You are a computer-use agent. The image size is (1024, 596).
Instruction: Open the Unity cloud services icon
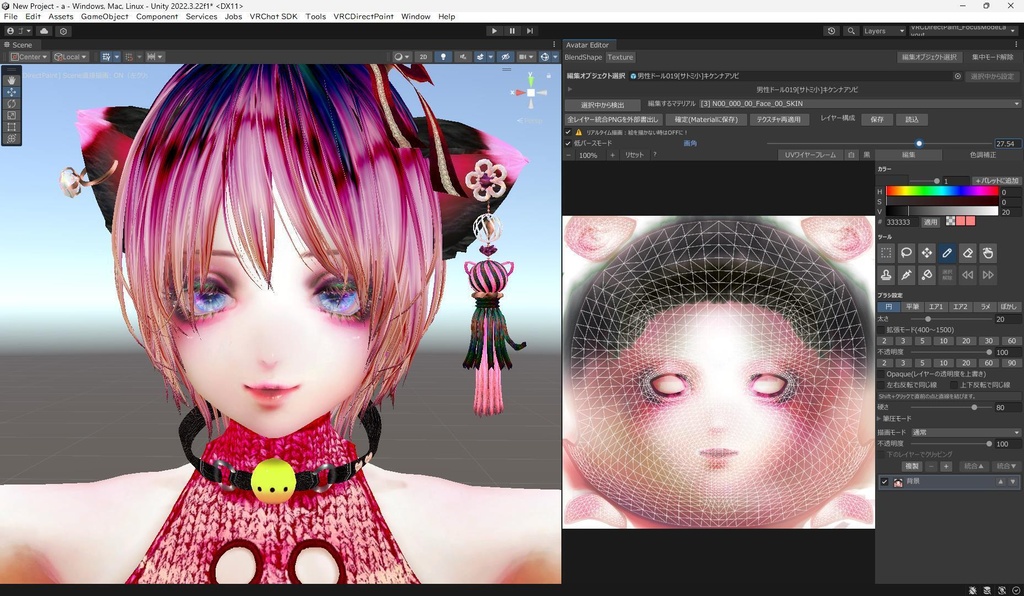44,31
